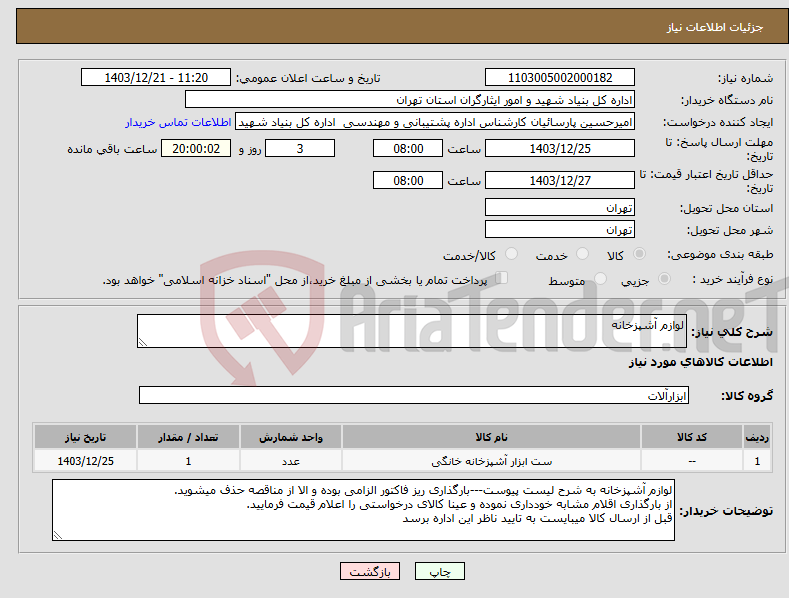This screenshot has width=789, height=598.
Task: Click the تعداد / مقدار column header
Action: 188,437
